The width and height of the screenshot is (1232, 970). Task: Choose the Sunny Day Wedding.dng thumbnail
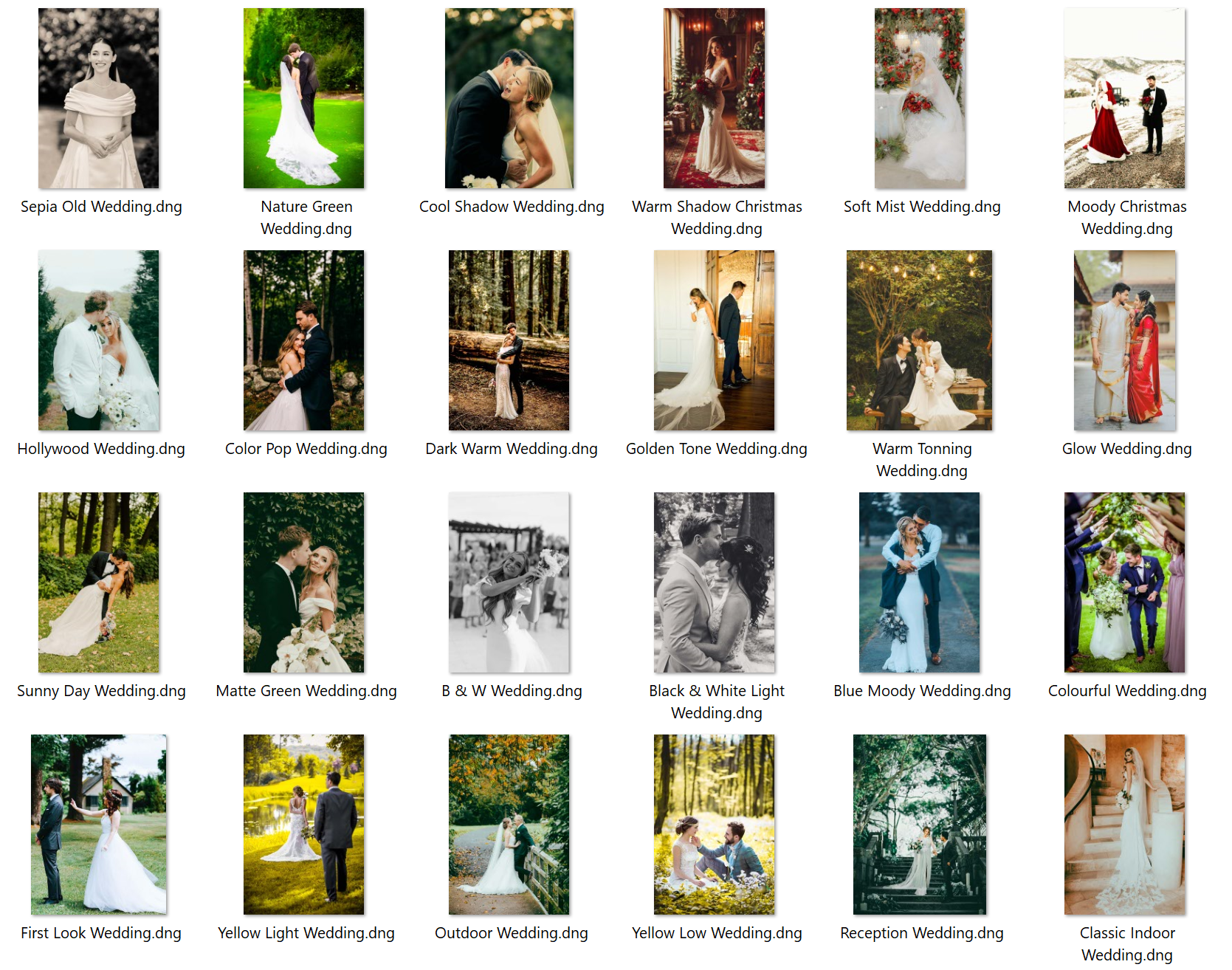tap(98, 582)
